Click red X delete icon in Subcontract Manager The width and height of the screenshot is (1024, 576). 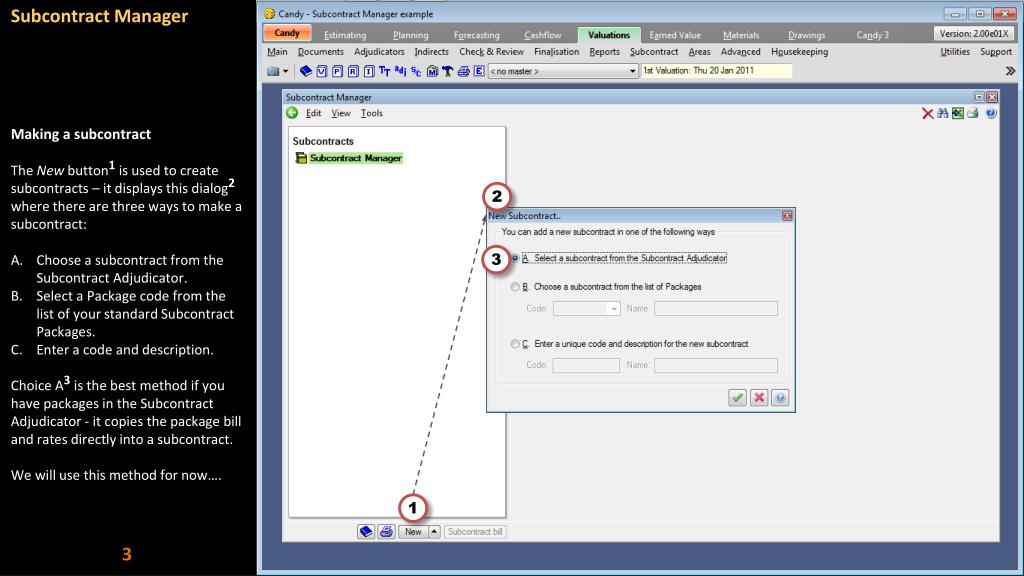pos(927,114)
